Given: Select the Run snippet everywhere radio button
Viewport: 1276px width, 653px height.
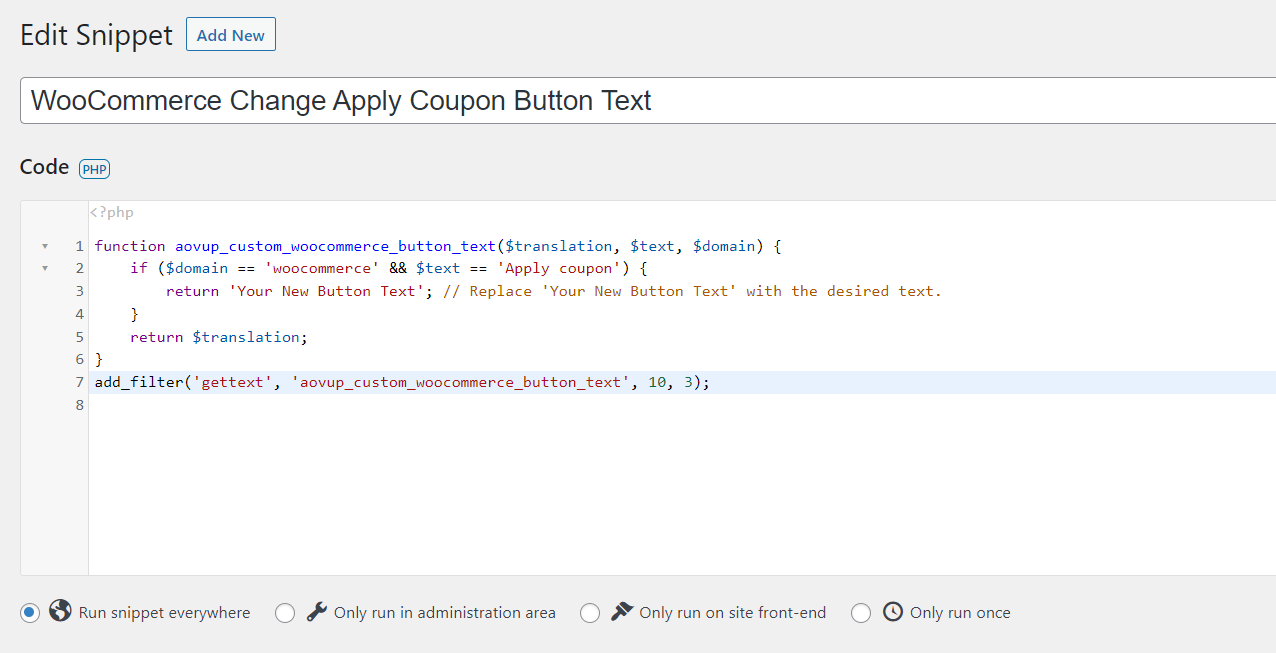Looking at the screenshot, I should click(x=30, y=612).
